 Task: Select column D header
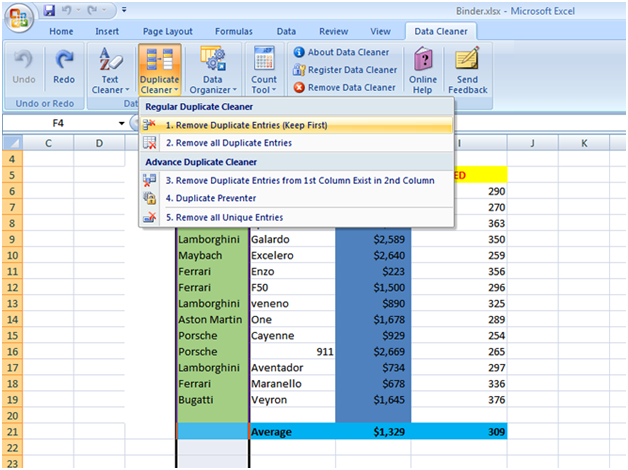99,143
